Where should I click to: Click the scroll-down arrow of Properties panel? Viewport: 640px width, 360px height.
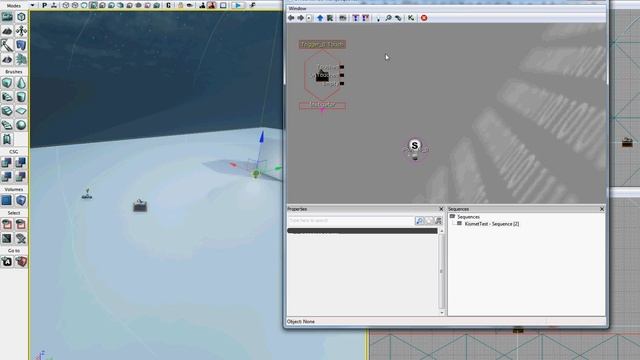[442, 313]
